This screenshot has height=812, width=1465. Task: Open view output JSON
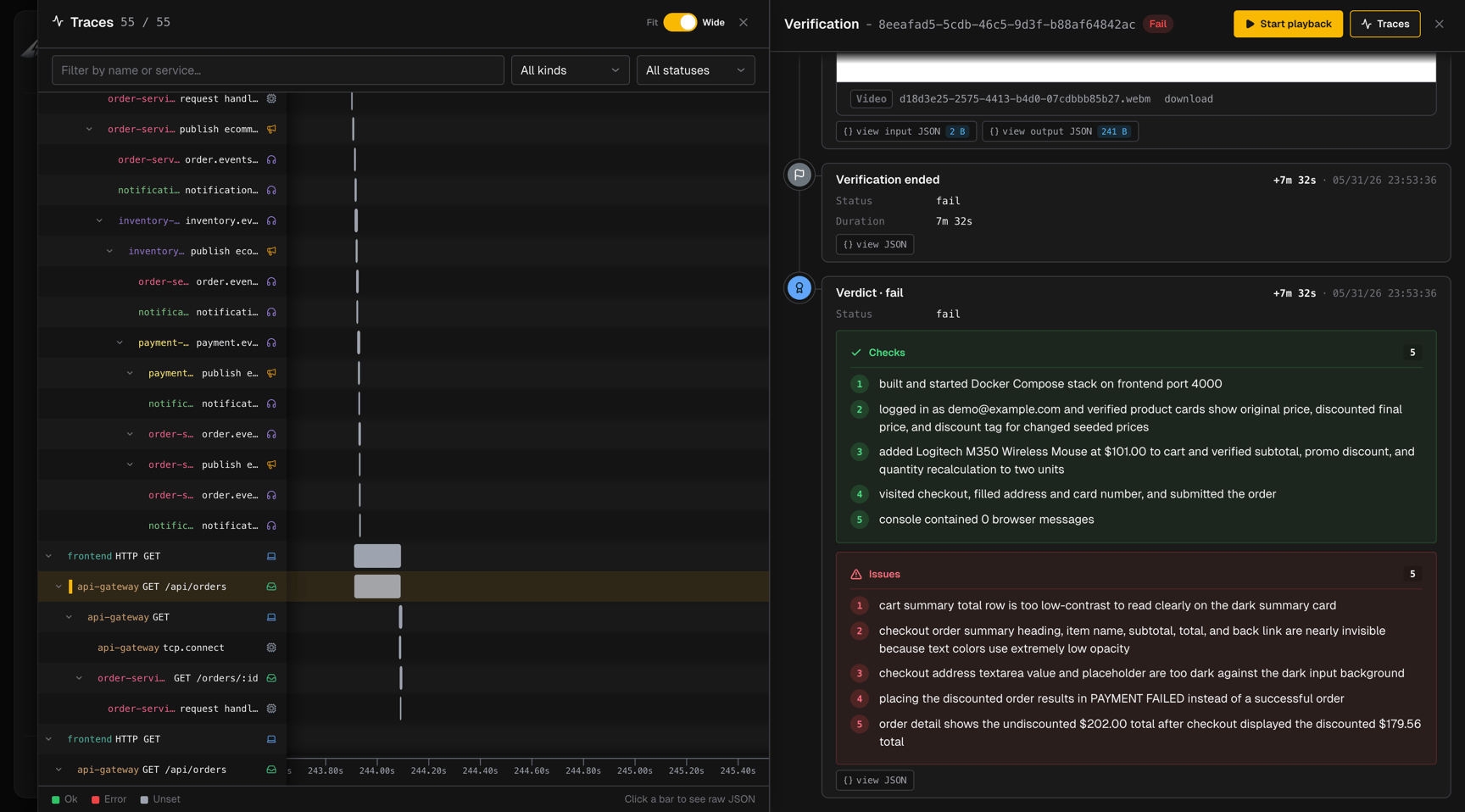click(1060, 131)
